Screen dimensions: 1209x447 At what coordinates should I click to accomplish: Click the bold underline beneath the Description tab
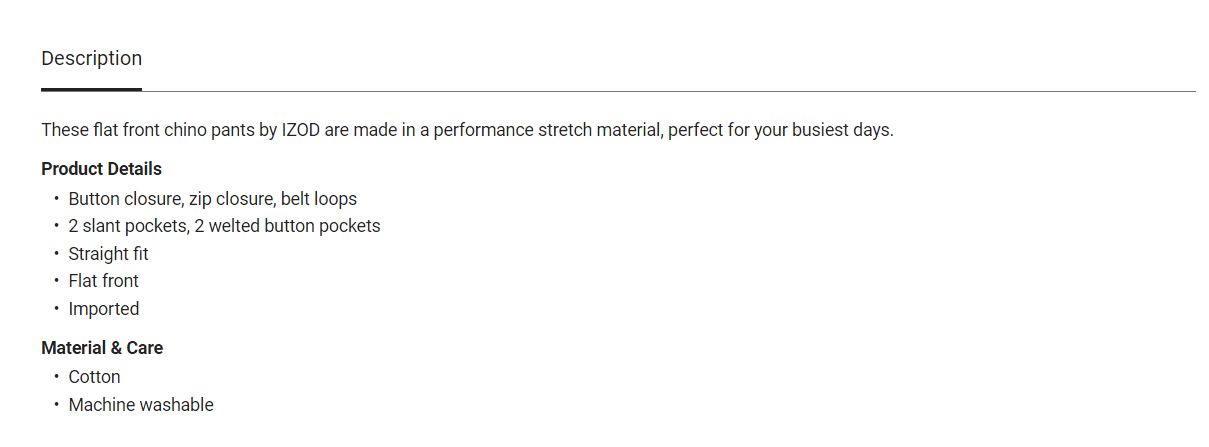coord(91,89)
